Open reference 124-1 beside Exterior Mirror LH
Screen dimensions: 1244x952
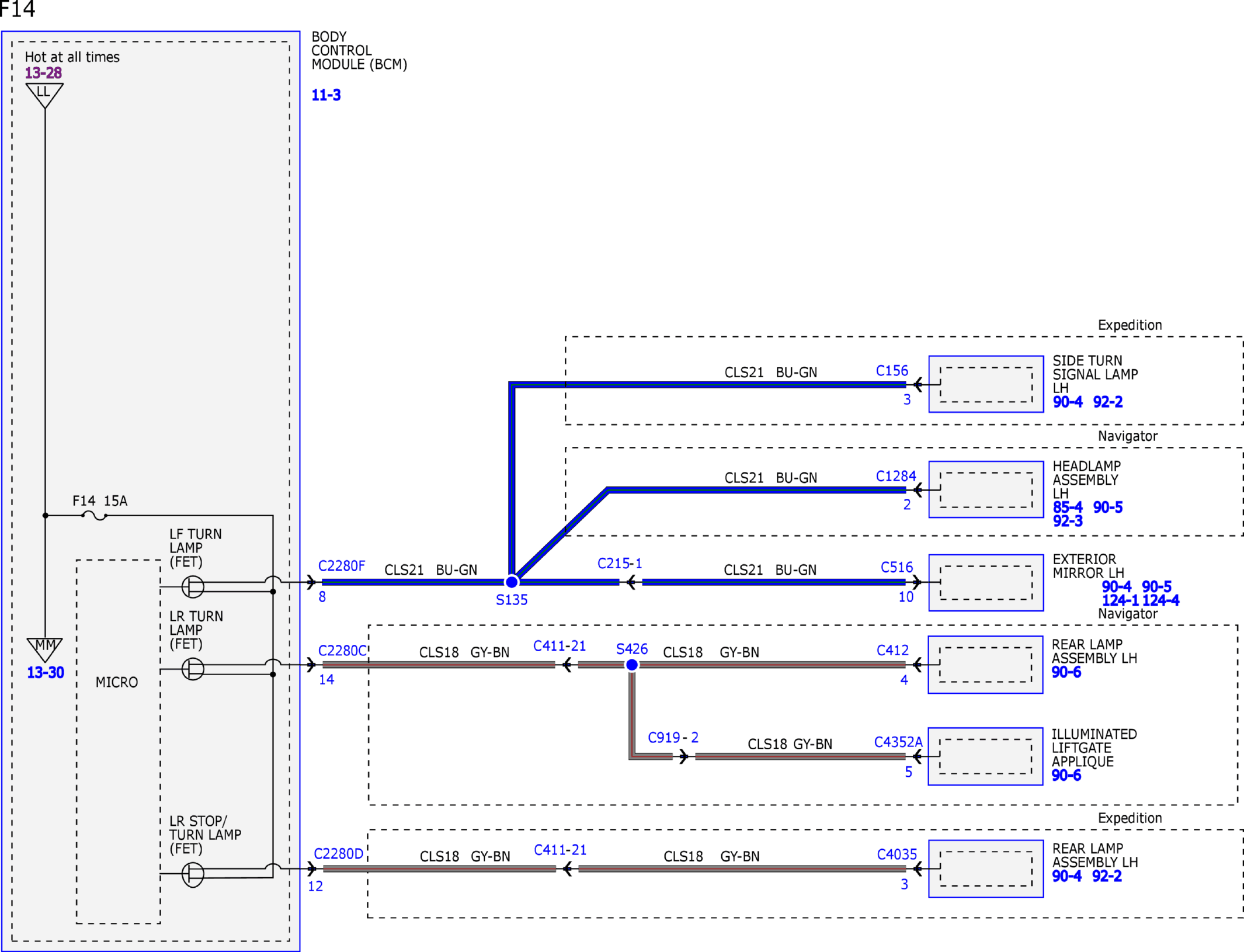(1120, 600)
